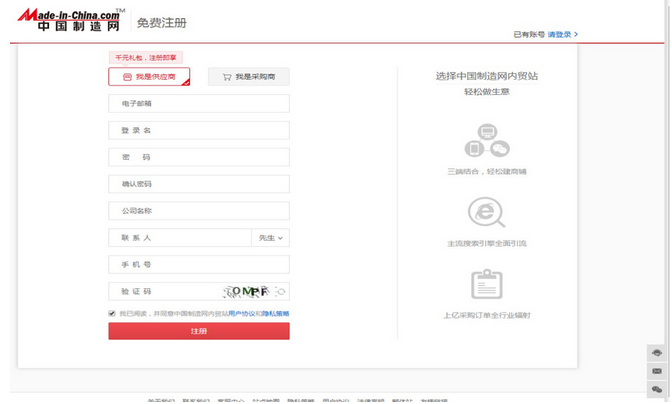Focus the 登录名 username field
The width and height of the screenshot is (672, 404).
click(199, 130)
